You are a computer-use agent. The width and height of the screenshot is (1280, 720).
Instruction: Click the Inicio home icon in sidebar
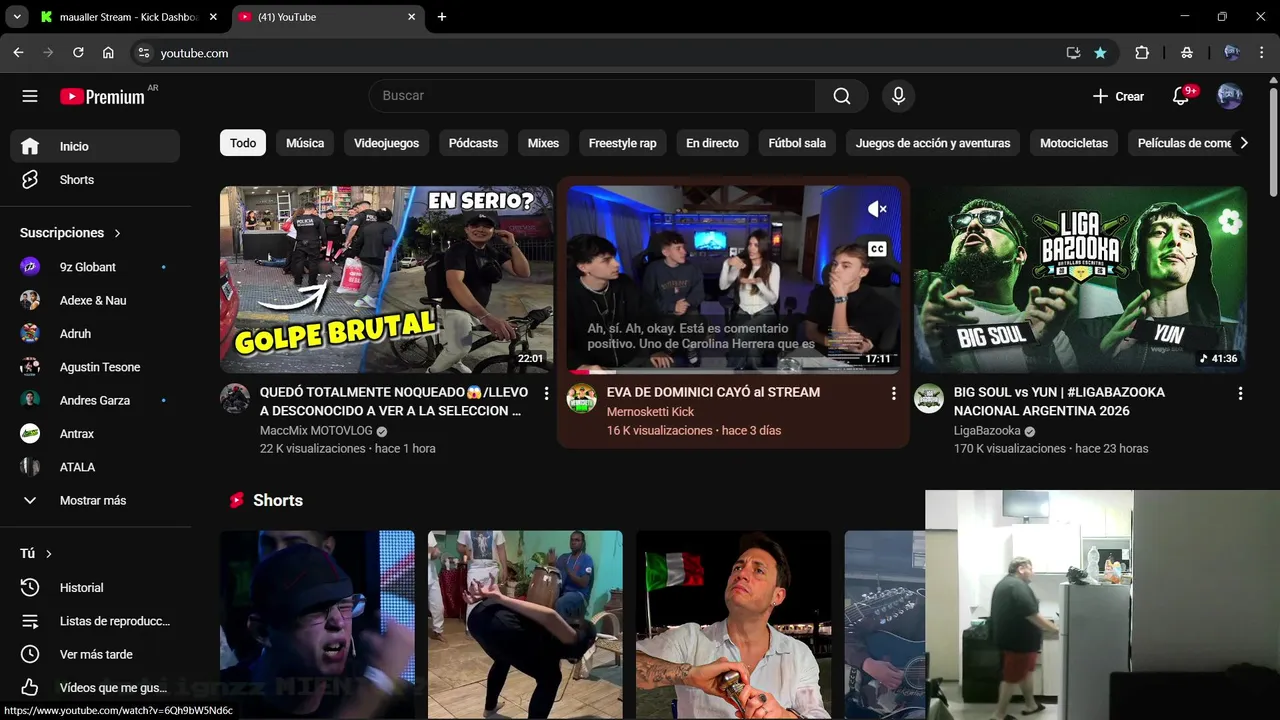click(30, 146)
